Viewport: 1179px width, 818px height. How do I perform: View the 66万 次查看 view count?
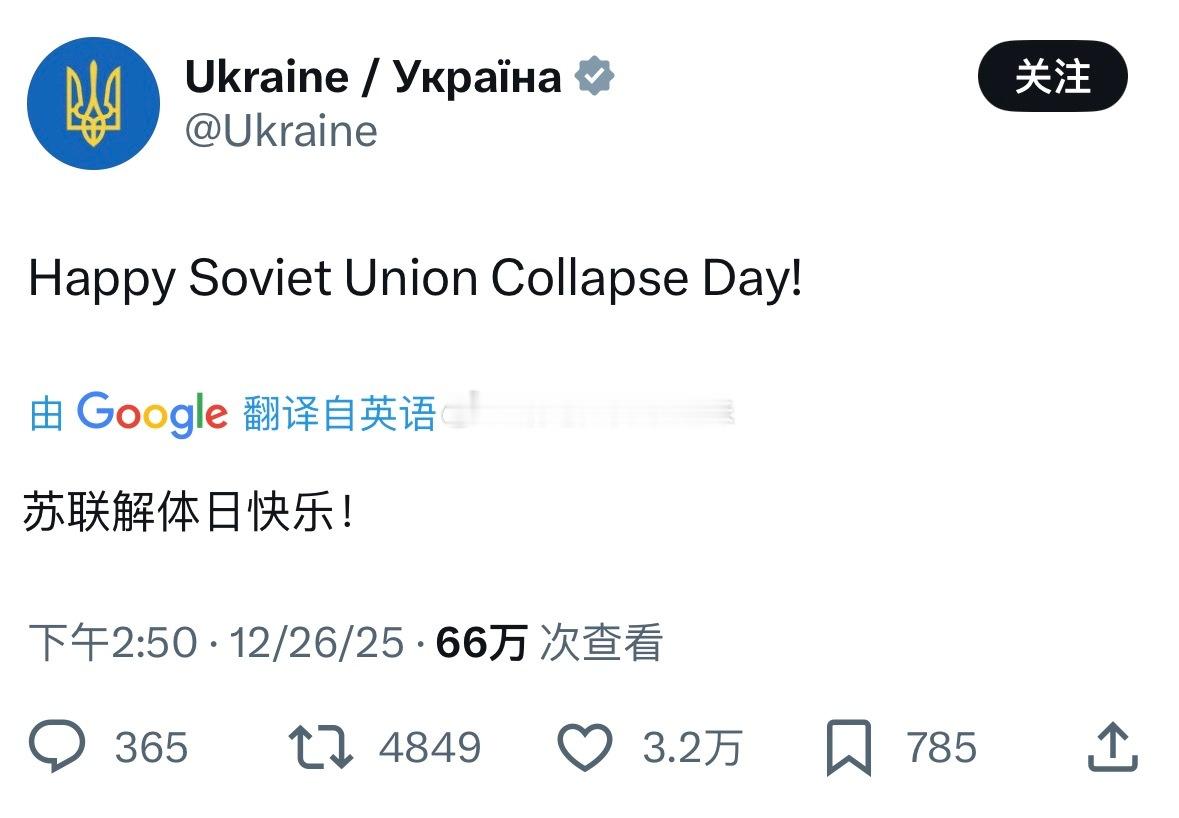(x=549, y=643)
